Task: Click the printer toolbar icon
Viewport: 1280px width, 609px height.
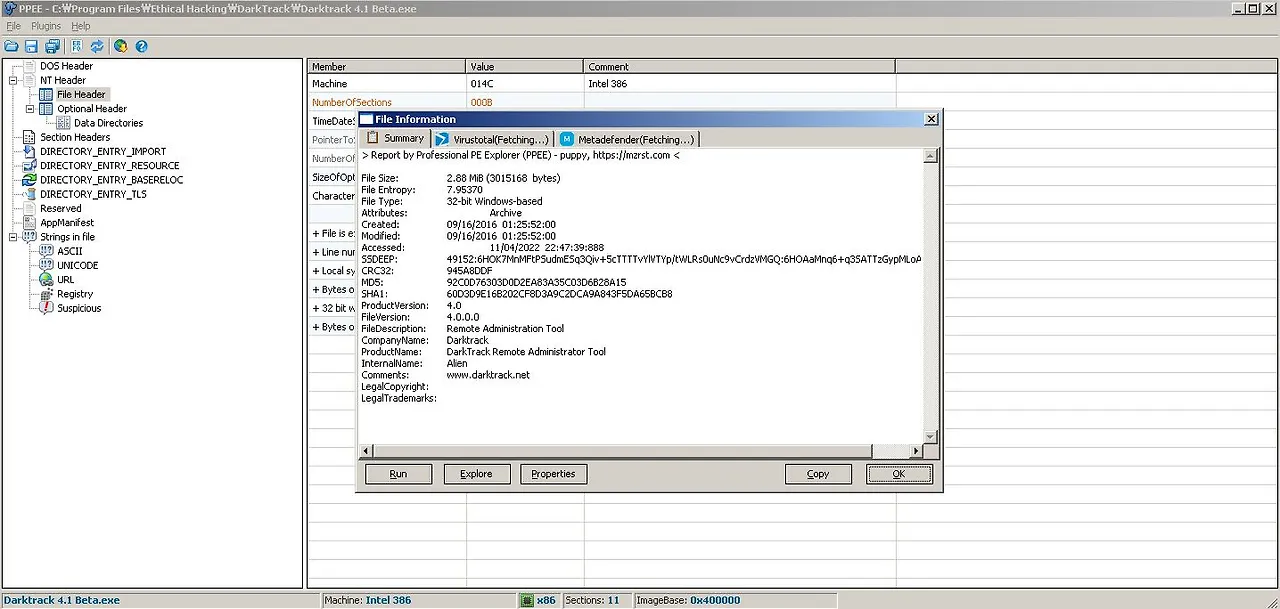Action: [x=52, y=46]
